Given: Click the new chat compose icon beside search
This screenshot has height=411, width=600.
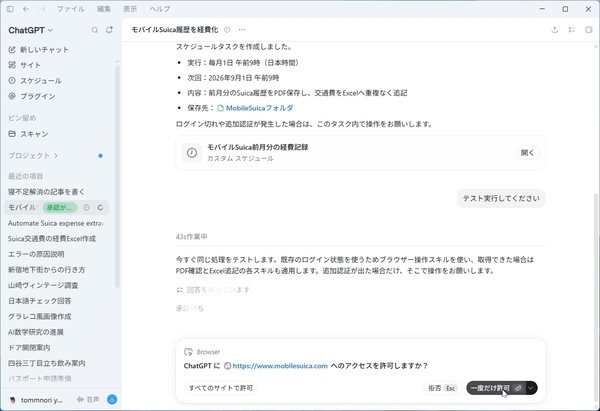Looking at the screenshot, I should (x=109, y=30).
